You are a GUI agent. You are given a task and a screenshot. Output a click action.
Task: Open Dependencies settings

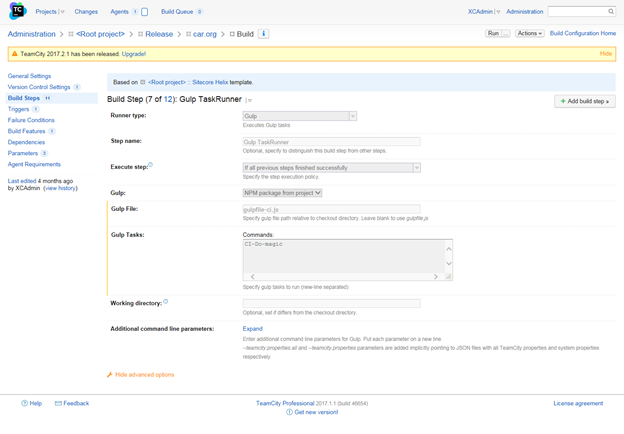(26, 142)
